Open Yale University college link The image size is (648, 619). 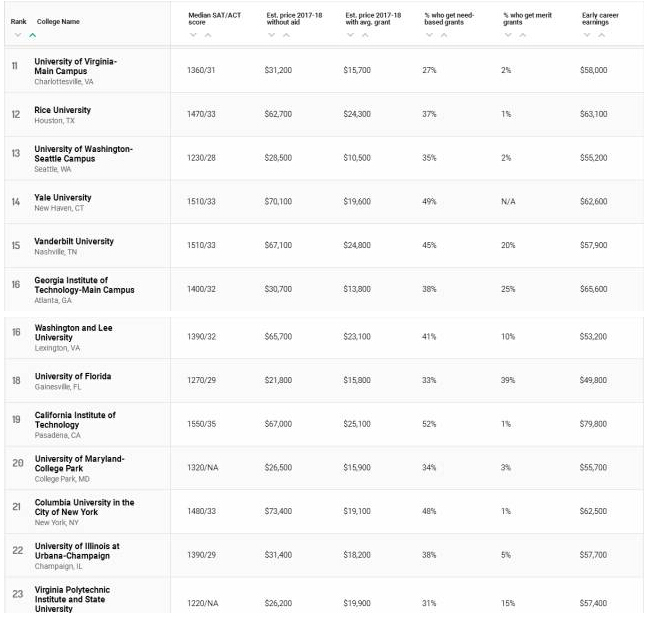click(x=63, y=198)
